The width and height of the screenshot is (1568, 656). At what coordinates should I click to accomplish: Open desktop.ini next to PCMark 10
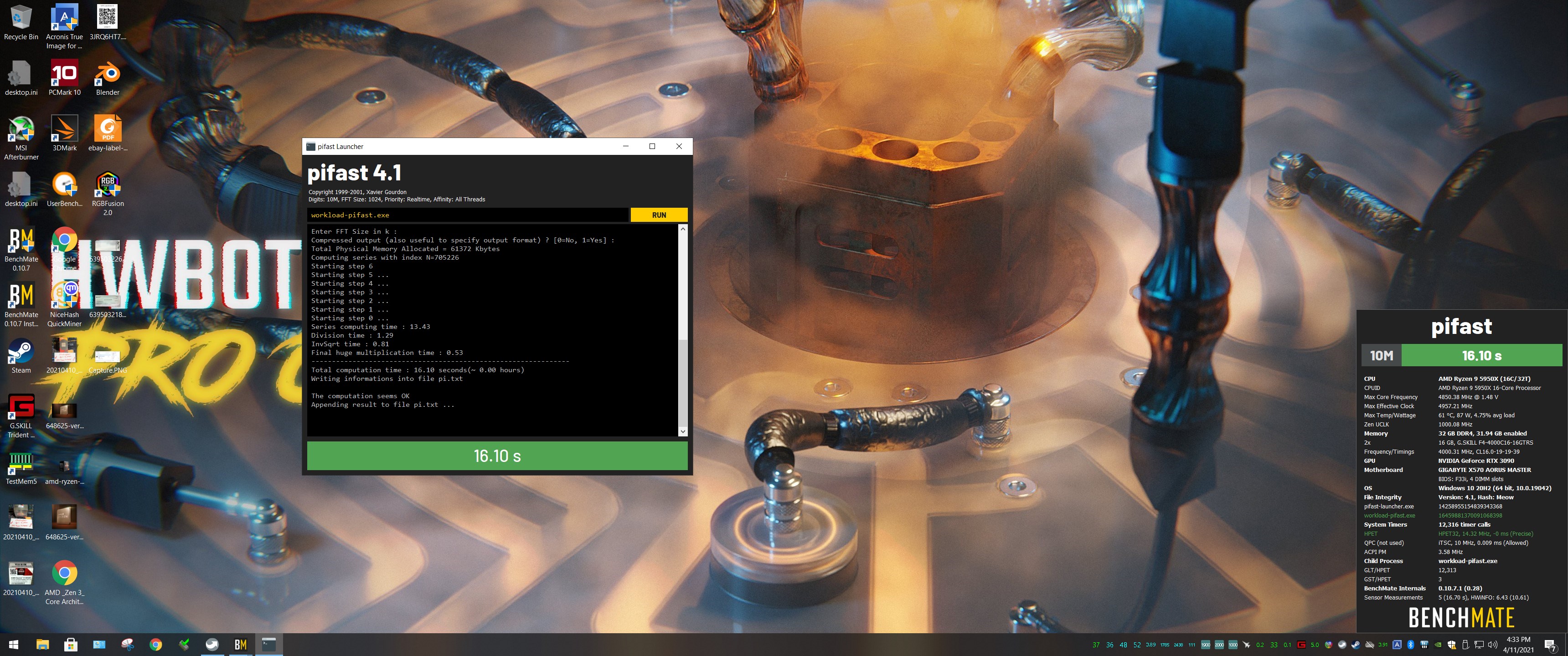coord(21,78)
